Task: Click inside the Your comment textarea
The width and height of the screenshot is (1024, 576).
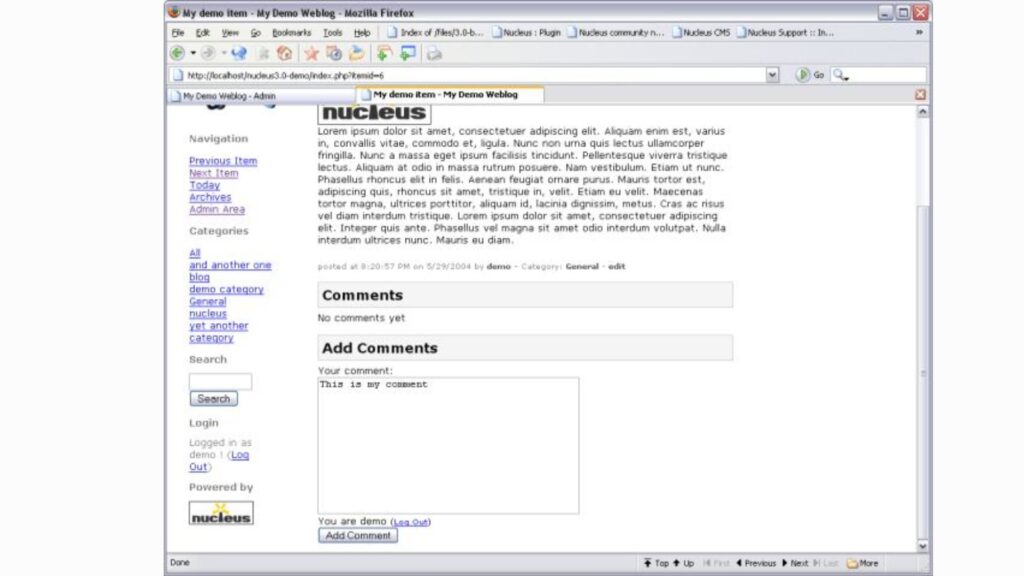Action: click(448, 445)
